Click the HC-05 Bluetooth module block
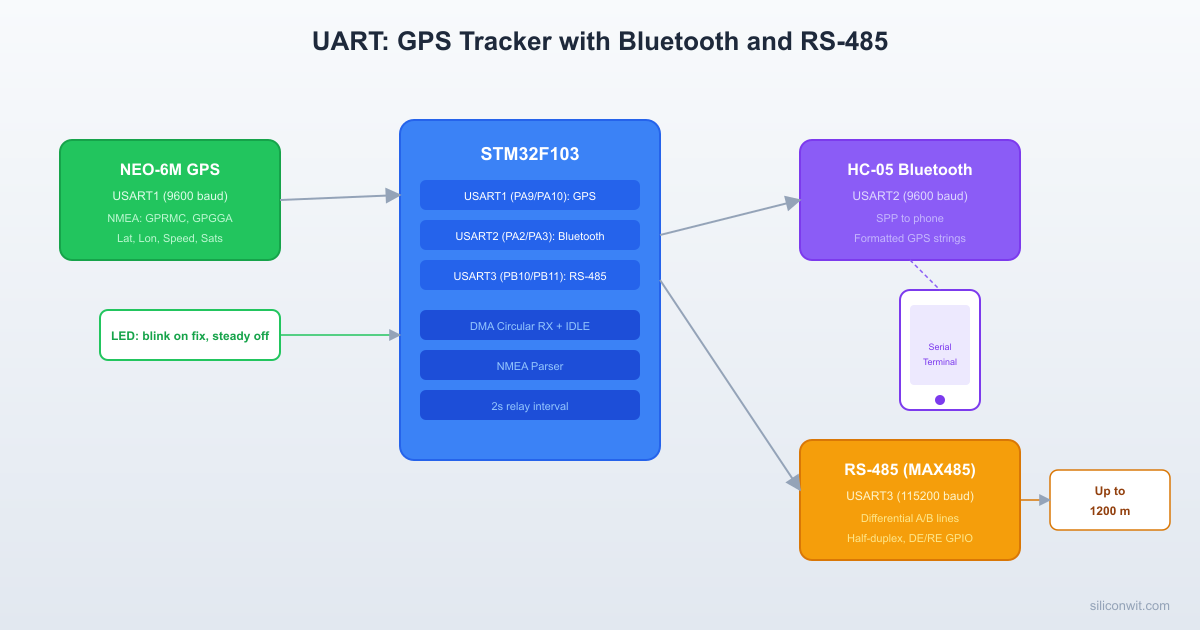 tap(909, 199)
